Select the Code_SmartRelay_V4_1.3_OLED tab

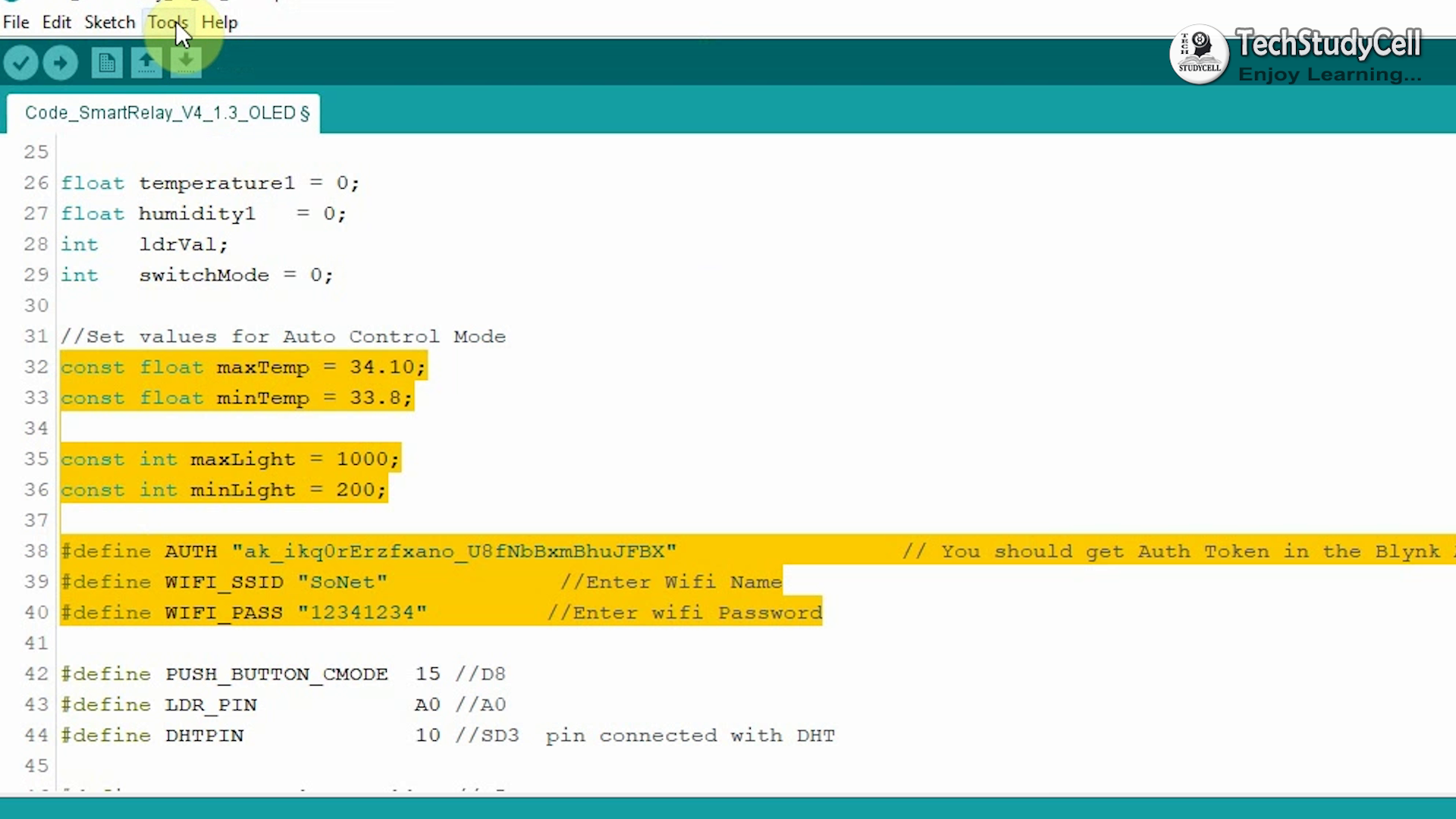[x=167, y=113]
